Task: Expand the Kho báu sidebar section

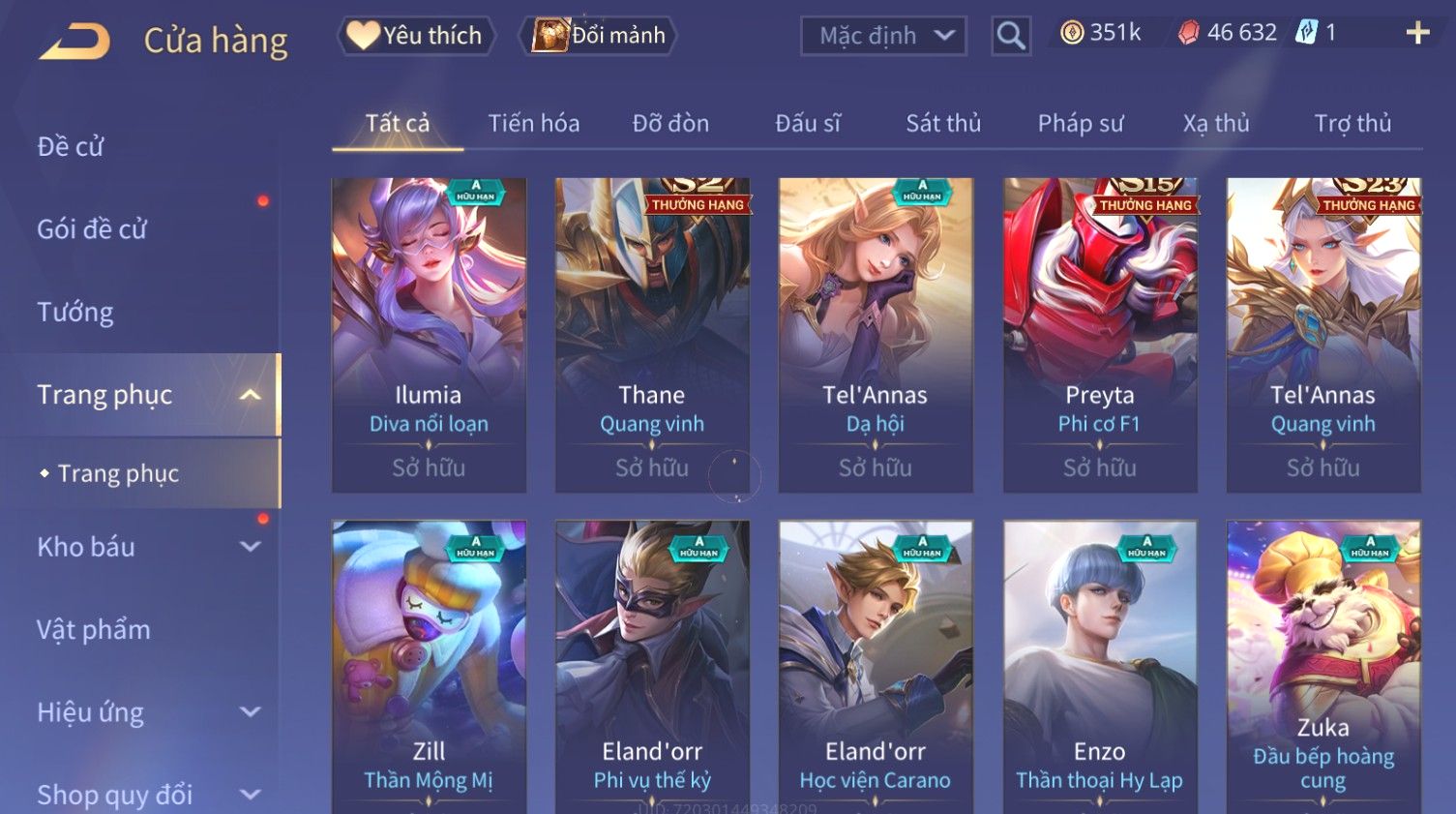Action: pos(250,547)
